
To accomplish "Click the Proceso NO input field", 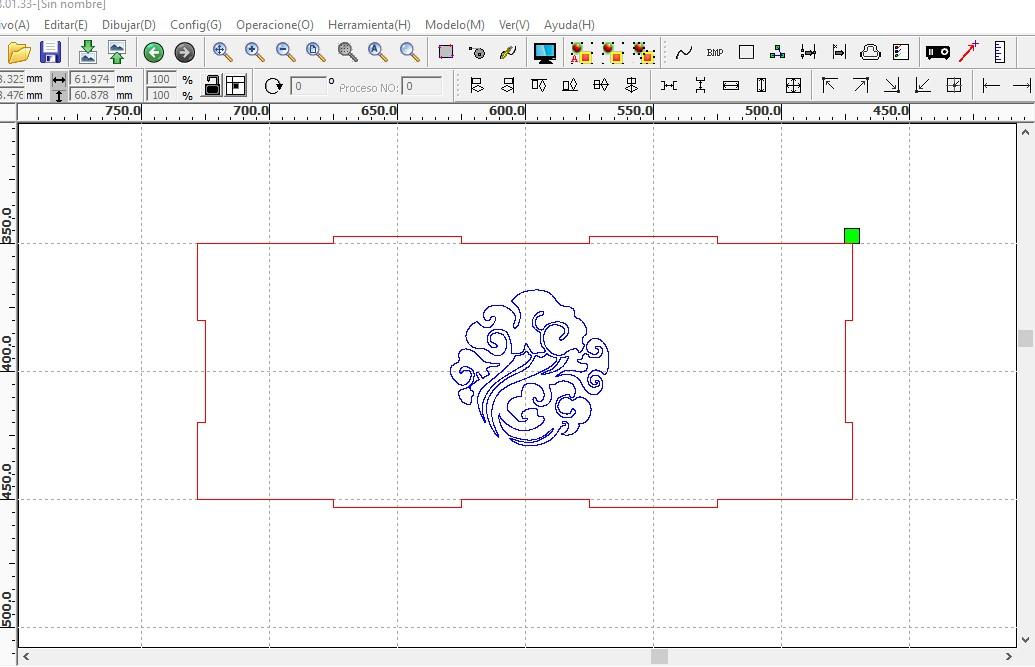I will (x=422, y=86).
